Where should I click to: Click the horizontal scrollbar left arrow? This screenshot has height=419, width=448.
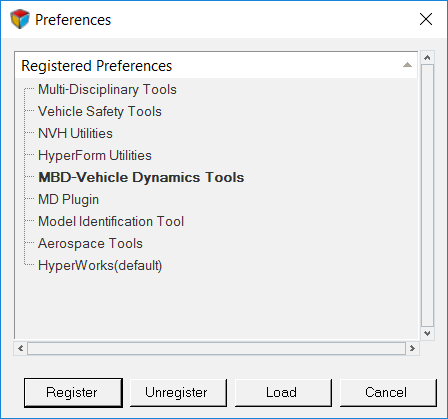point(21,348)
